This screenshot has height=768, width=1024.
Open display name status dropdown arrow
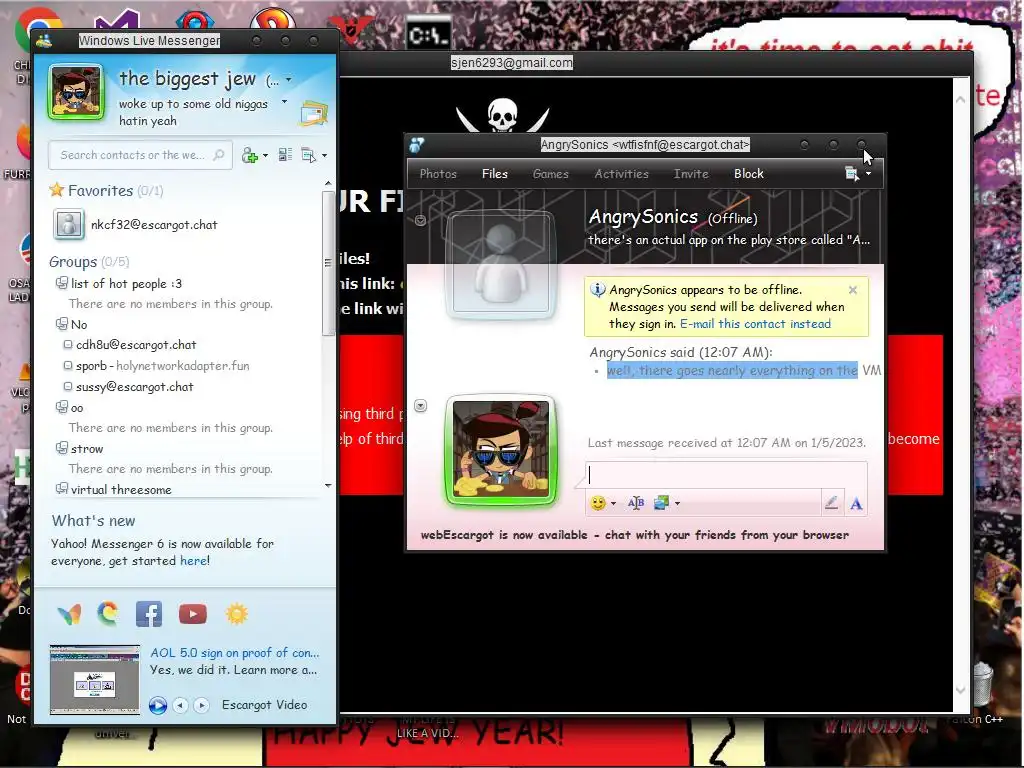click(289, 80)
